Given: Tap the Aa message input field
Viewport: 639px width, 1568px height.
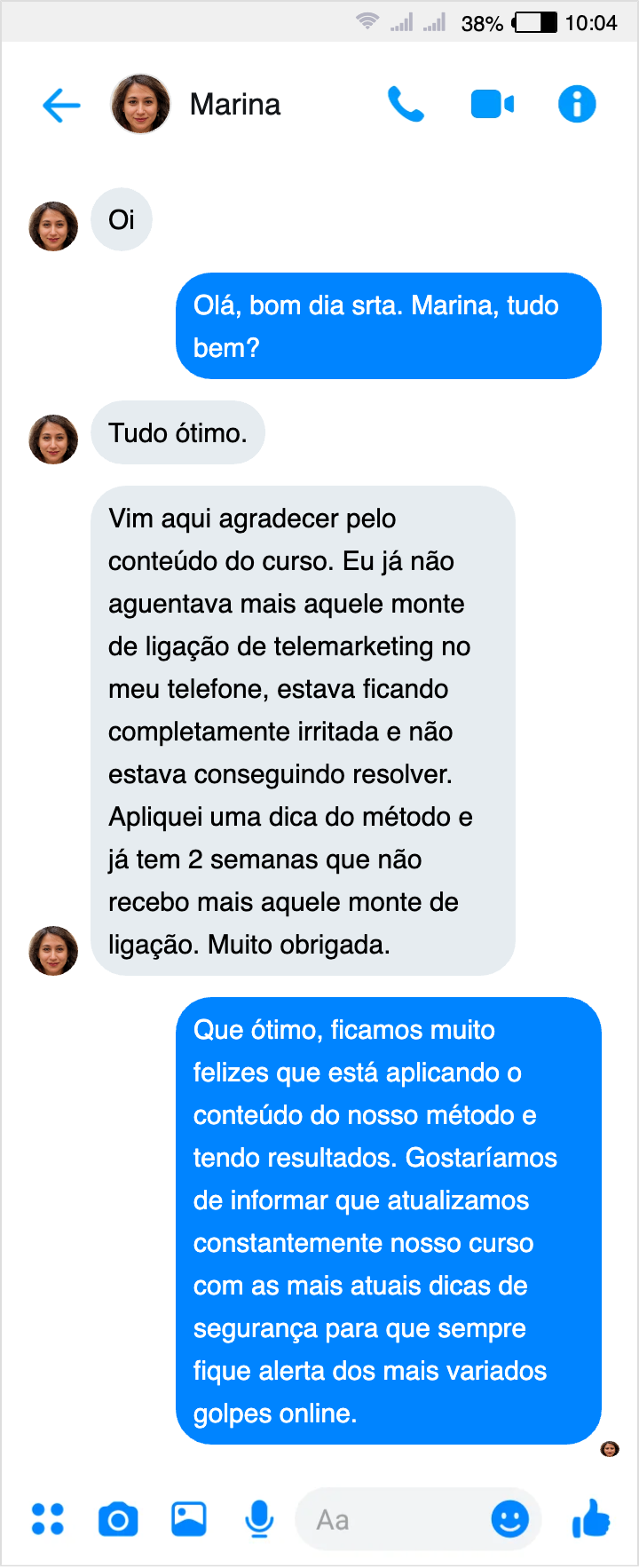Looking at the screenshot, I should pyautogui.click(x=418, y=1519).
